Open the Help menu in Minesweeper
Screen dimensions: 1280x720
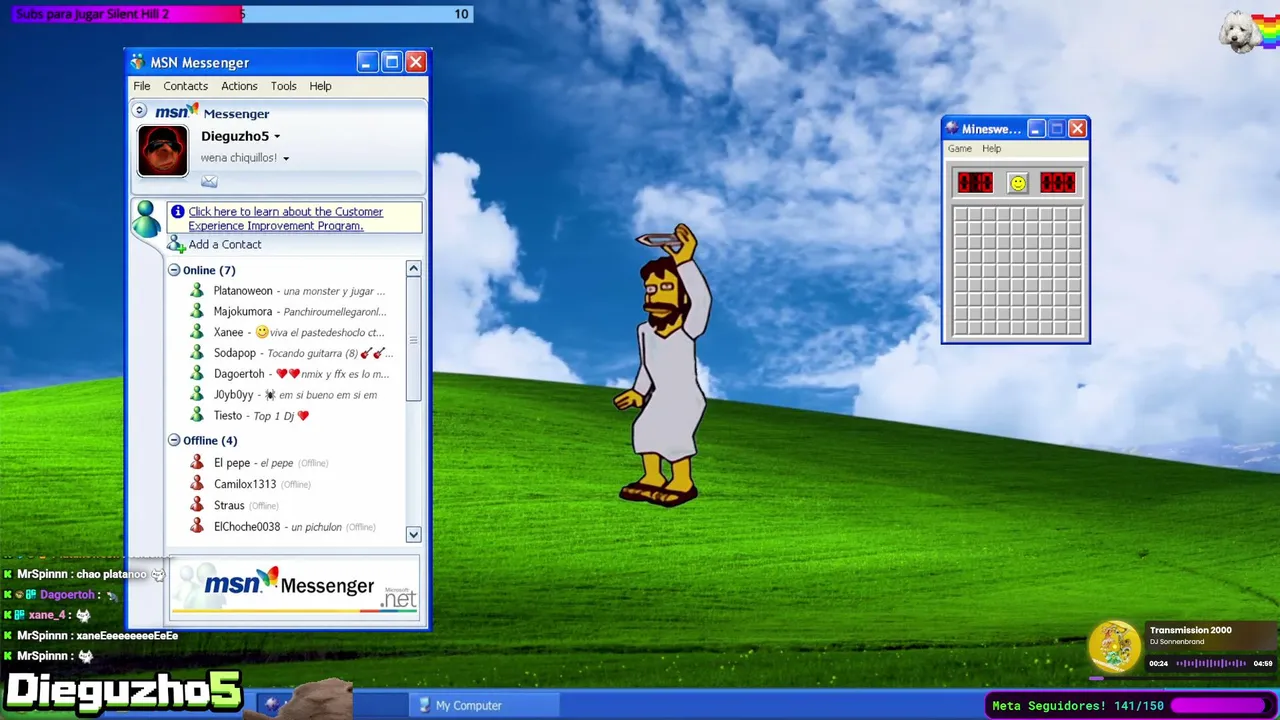point(991,148)
